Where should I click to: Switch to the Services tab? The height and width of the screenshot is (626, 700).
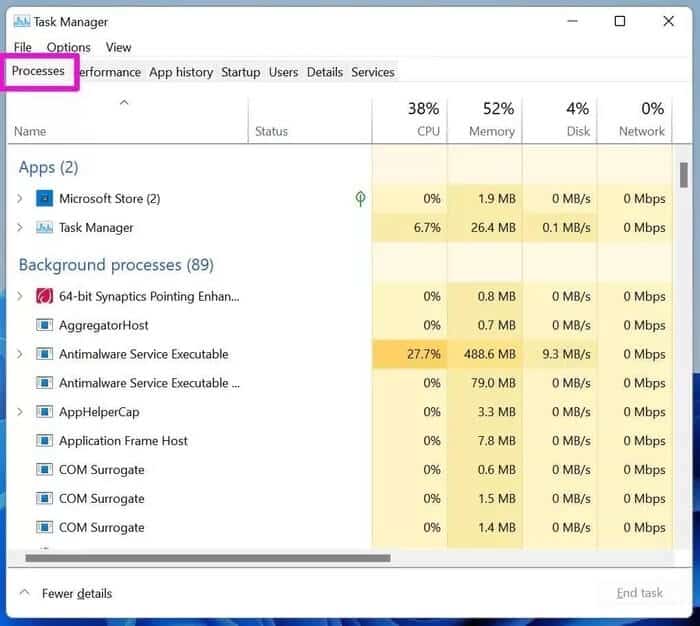373,72
